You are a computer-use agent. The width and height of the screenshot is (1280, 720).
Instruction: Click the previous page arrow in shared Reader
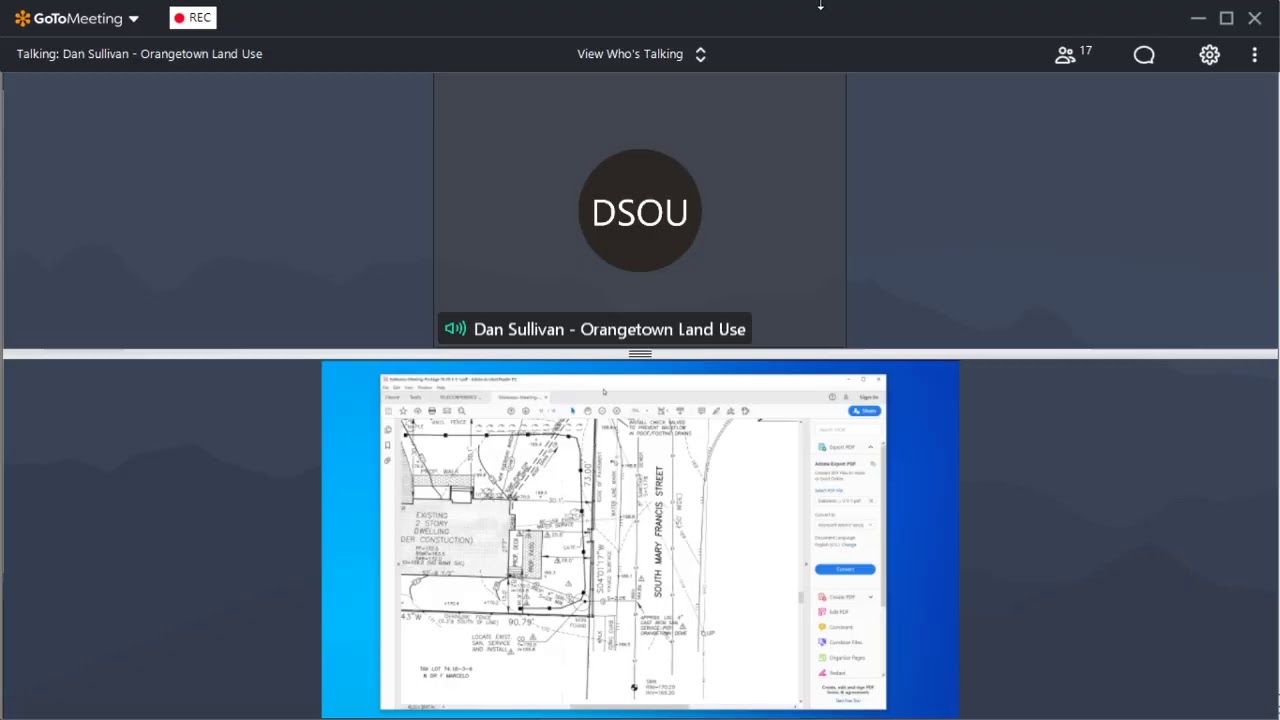(511, 411)
